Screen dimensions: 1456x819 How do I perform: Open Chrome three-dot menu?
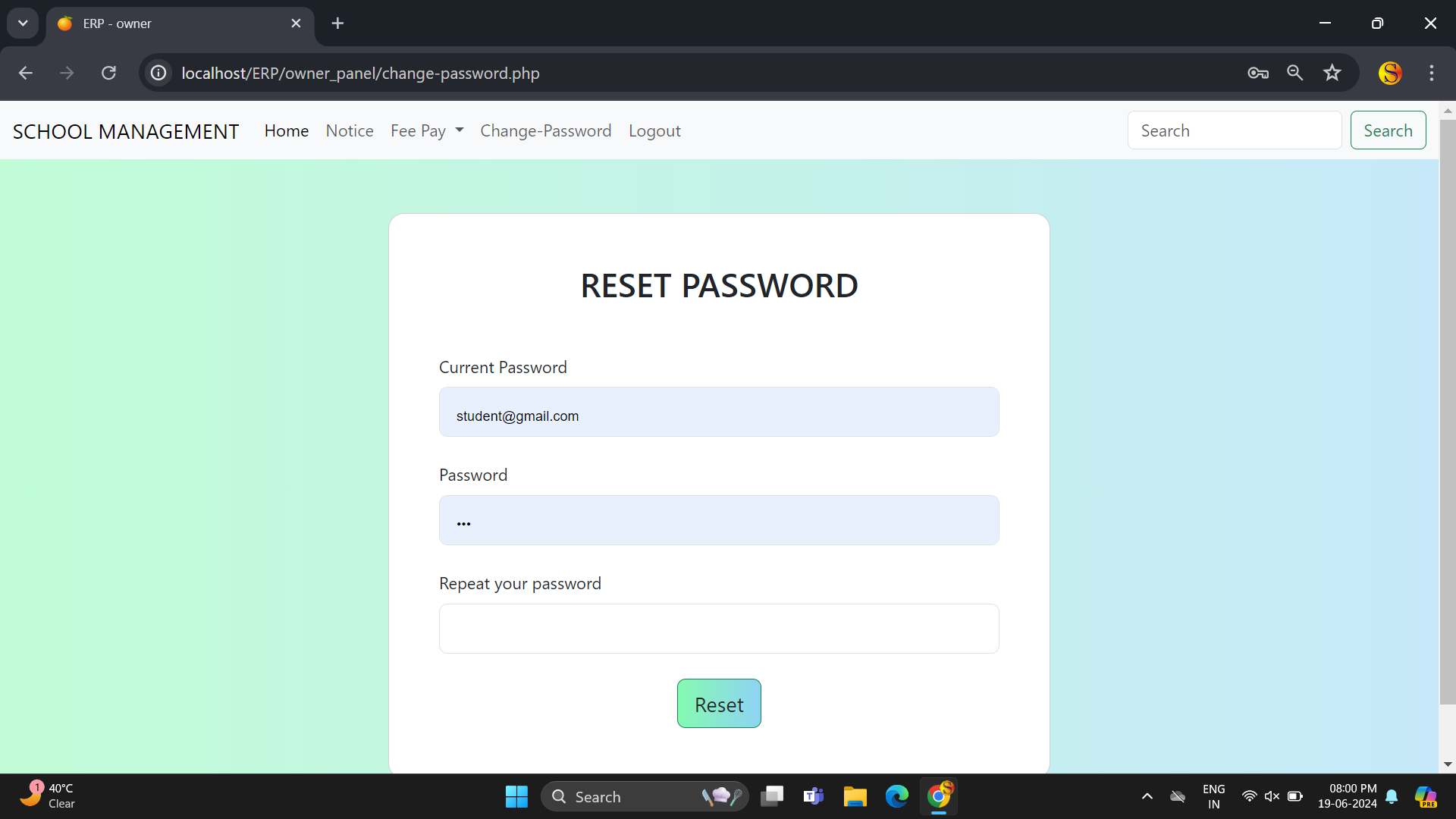tap(1432, 73)
